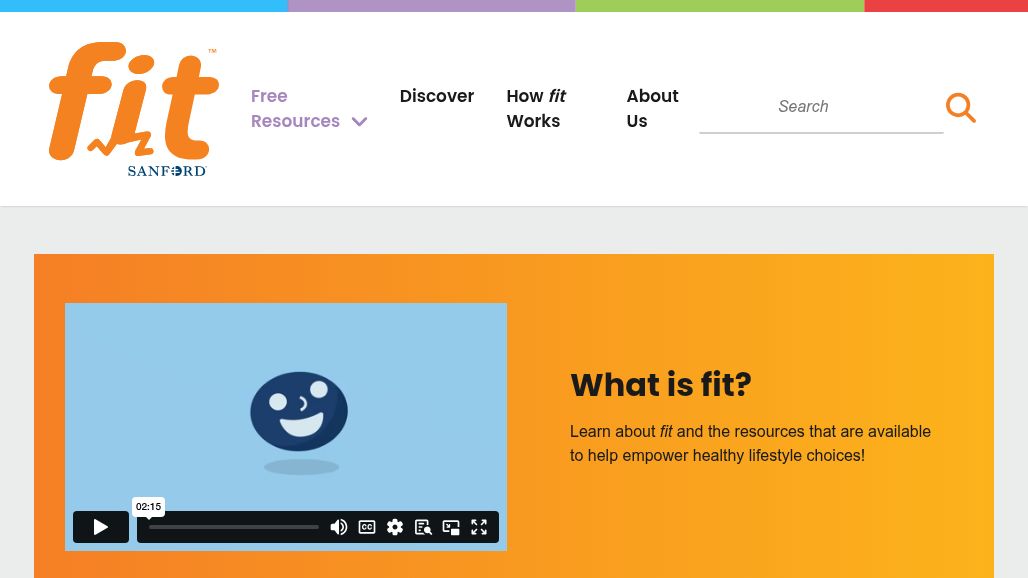Image resolution: width=1028 pixels, height=578 pixels.
Task: Open the Discover menu item
Action: point(436,96)
